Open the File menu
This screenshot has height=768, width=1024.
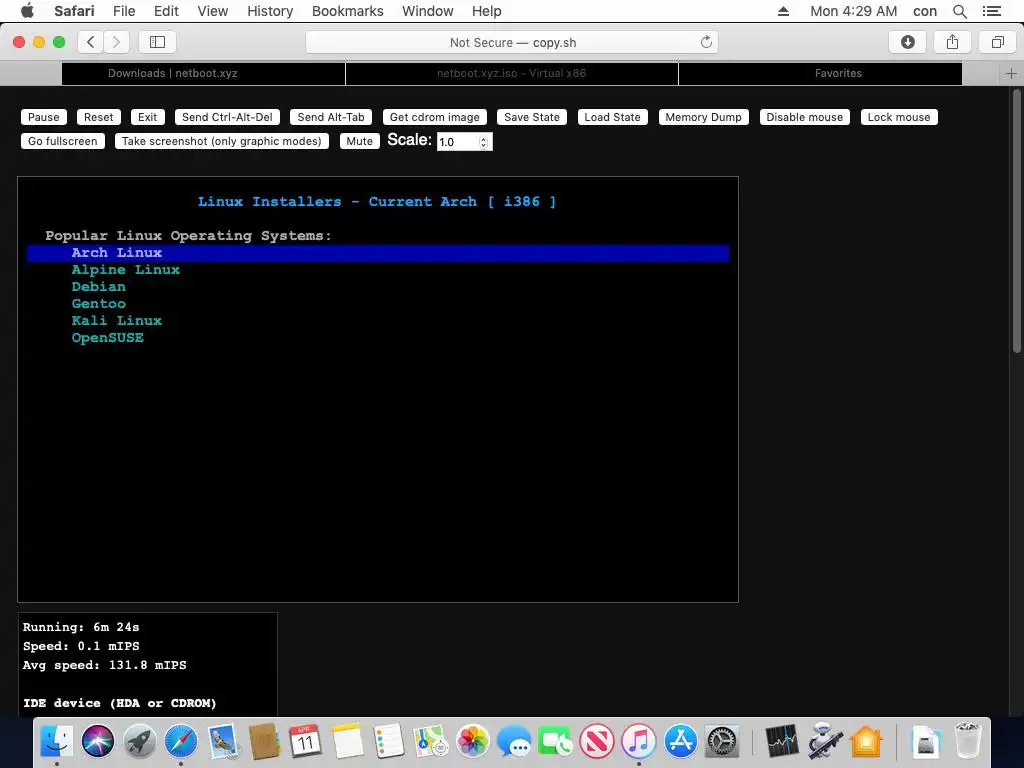point(124,11)
